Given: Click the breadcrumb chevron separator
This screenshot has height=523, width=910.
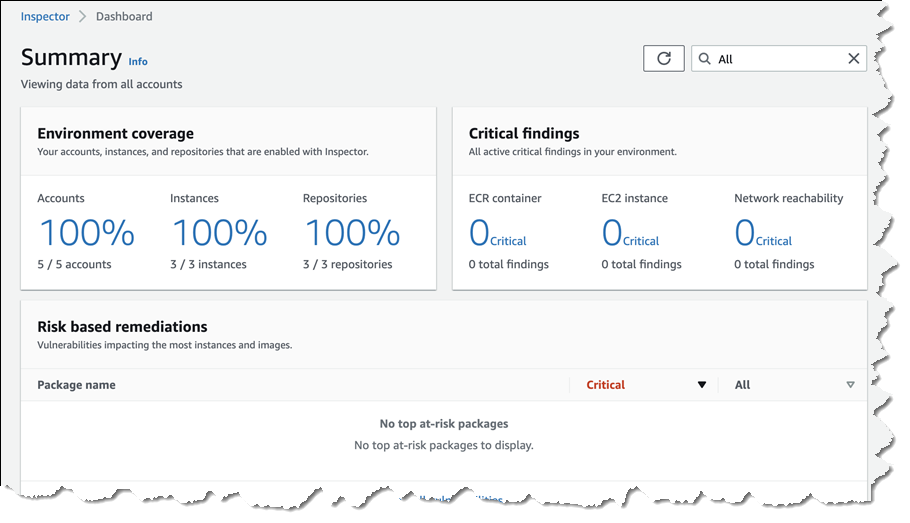Looking at the screenshot, I should [x=83, y=17].
